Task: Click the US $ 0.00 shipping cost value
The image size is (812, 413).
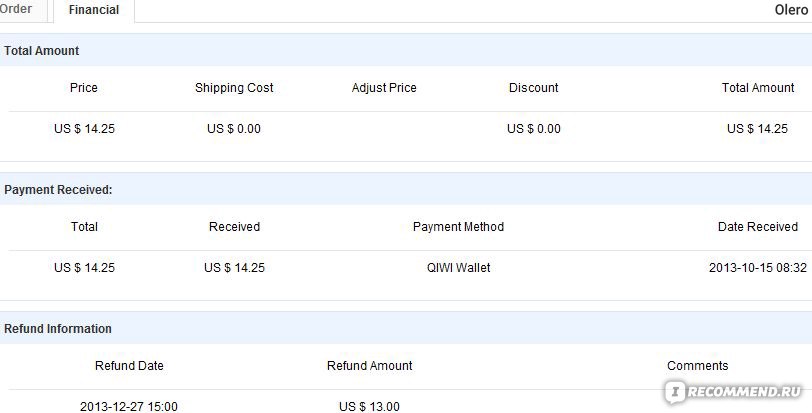Action: [x=234, y=129]
